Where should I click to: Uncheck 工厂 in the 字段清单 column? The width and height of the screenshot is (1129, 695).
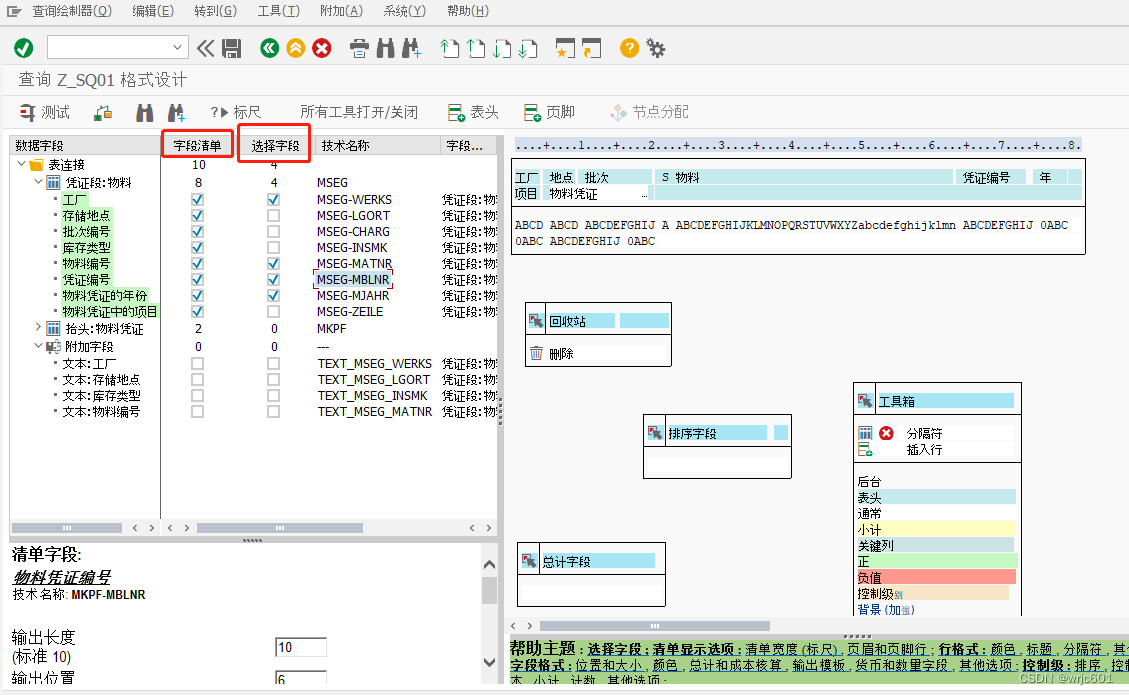tap(197, 199)
